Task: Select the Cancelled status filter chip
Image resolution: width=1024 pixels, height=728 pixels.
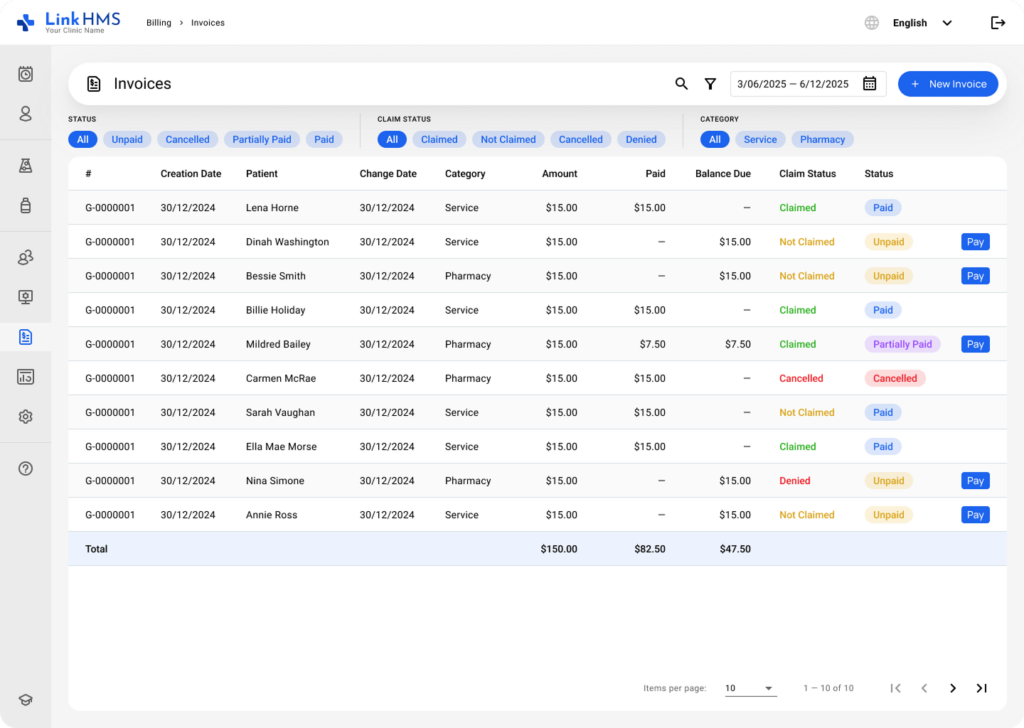Action: point(187,139)
